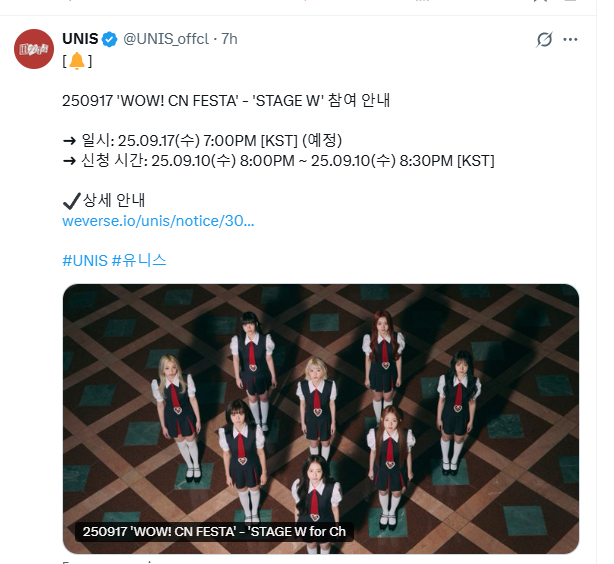Click the arrow emoji before 일시
This screenshot has height=564, width=614.
coord(70,141)
